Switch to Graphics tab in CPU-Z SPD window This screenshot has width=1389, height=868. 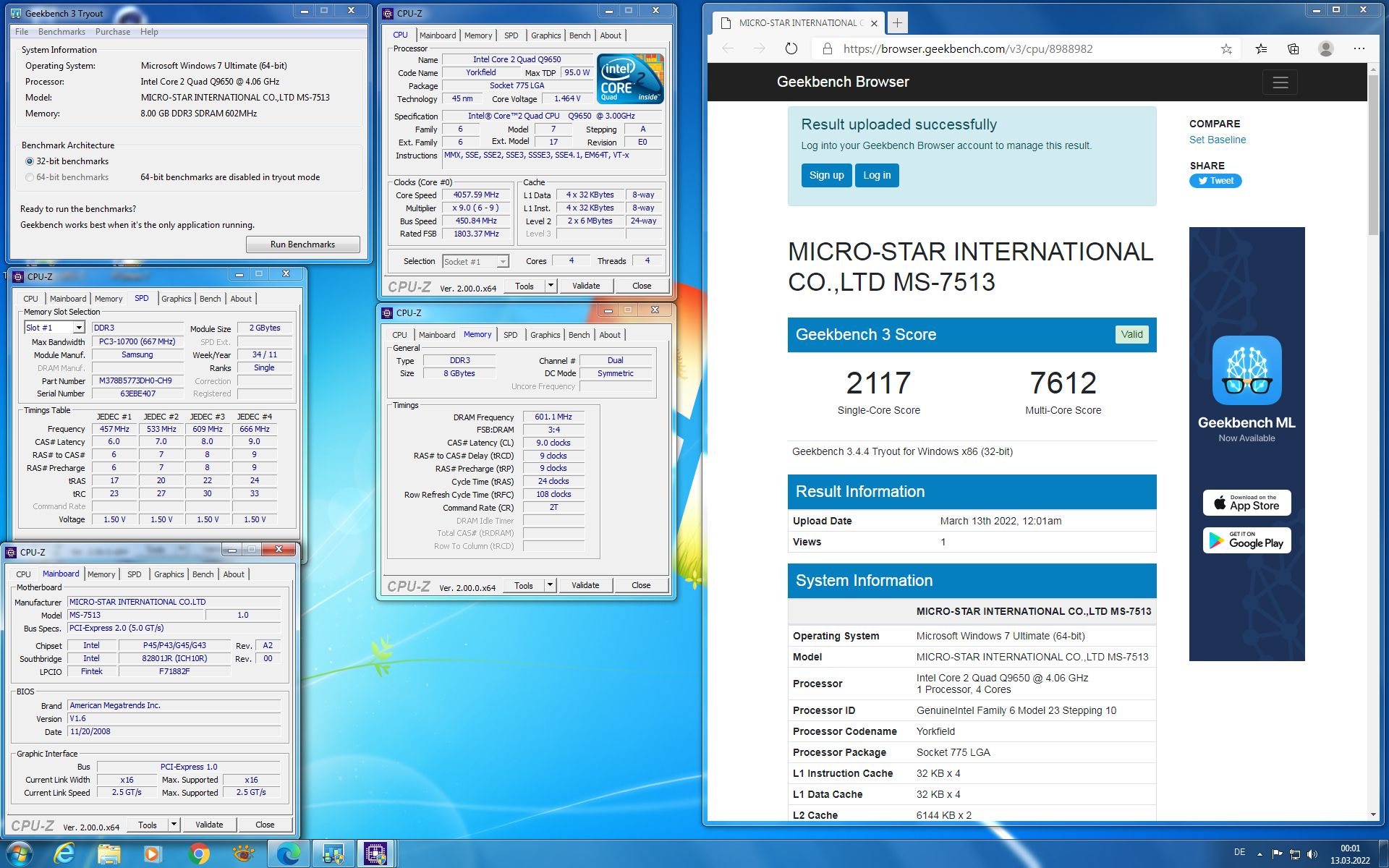pyautogui.click(x=176, y=299)
